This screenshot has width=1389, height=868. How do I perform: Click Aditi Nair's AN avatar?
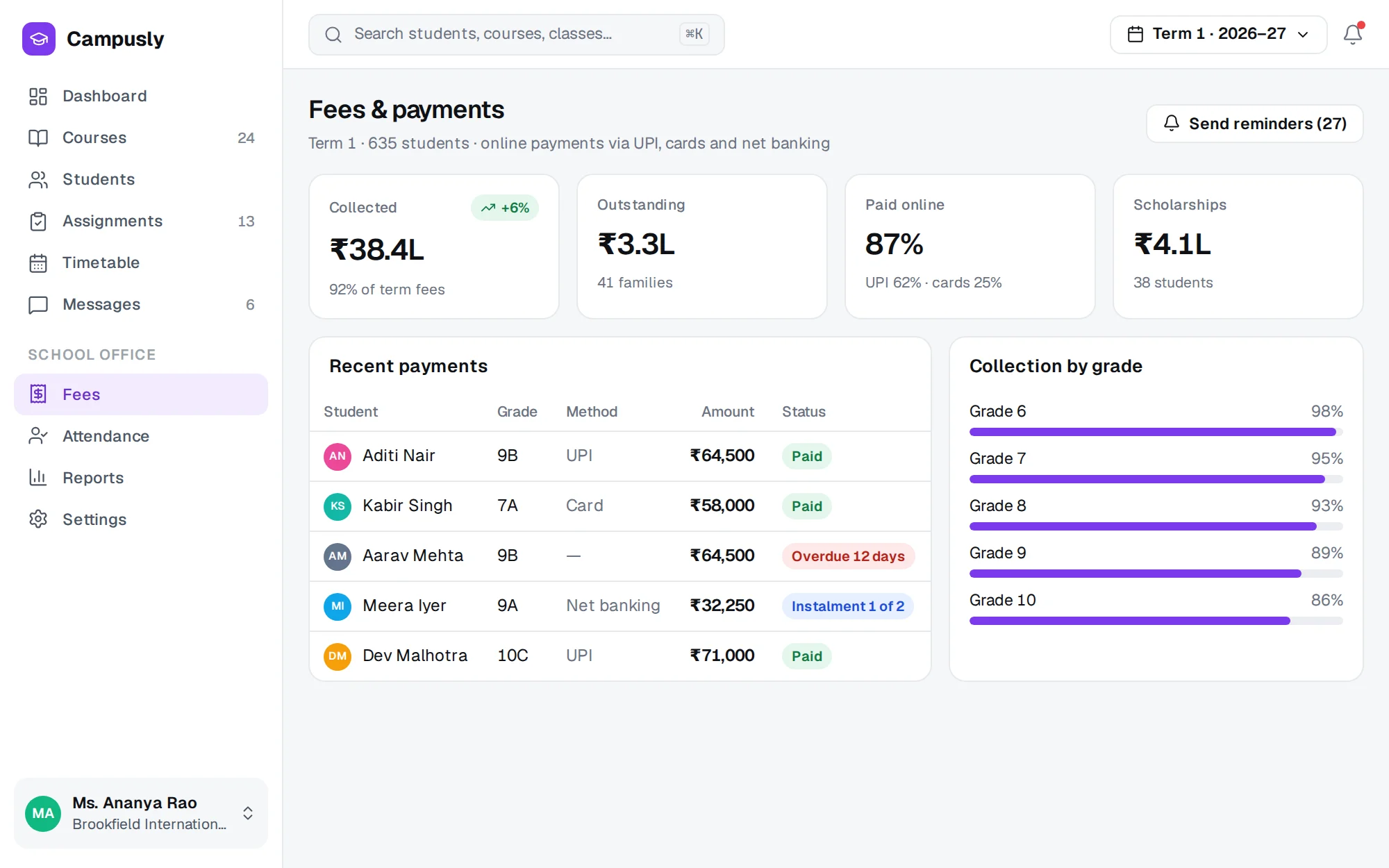(338, 456)
